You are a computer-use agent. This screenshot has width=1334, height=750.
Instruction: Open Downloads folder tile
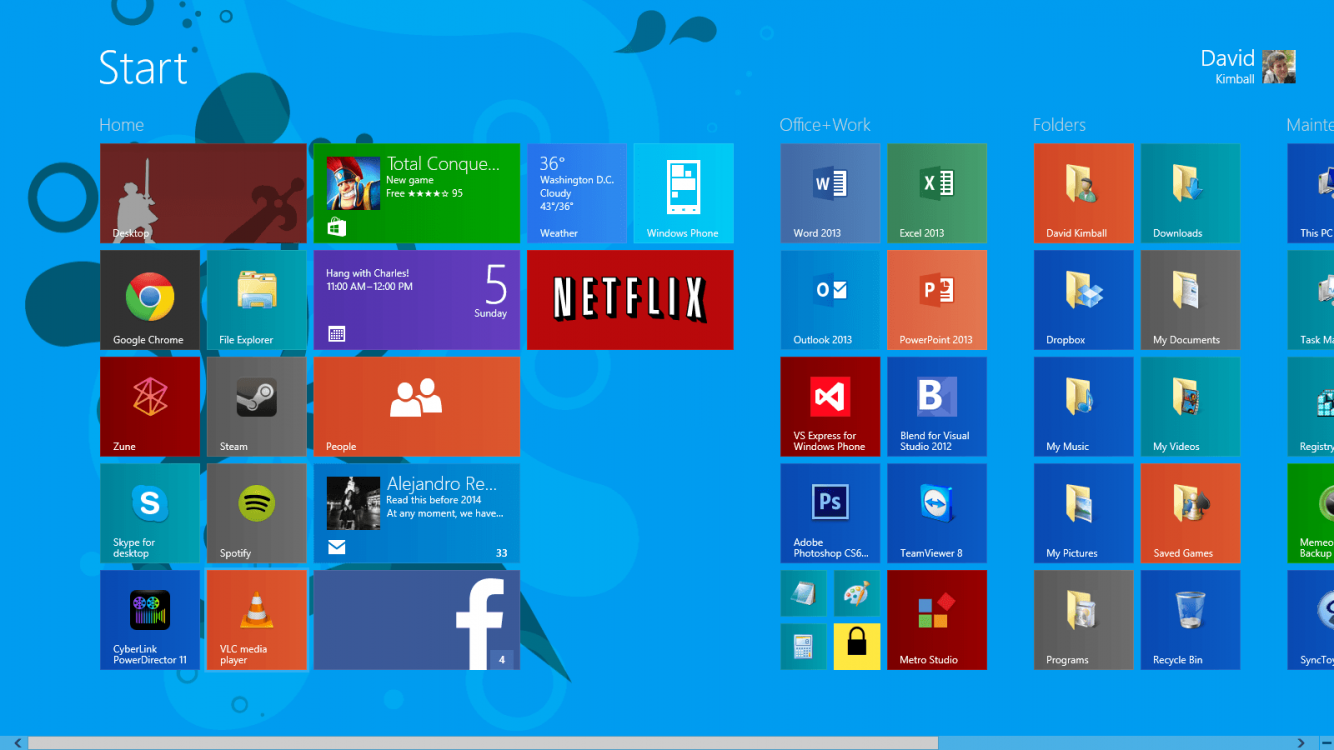pyautogui.click(x=1191, y=193)
